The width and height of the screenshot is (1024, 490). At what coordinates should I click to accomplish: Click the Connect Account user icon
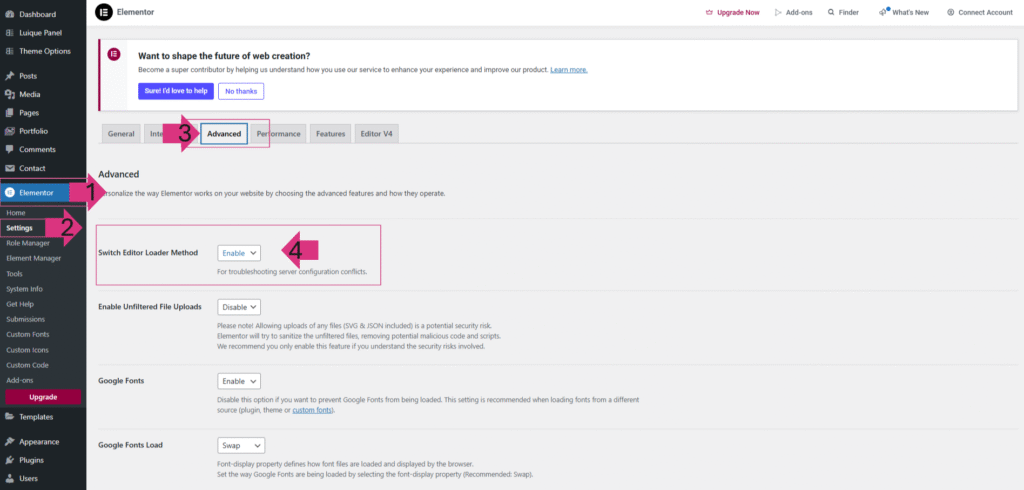951,12
